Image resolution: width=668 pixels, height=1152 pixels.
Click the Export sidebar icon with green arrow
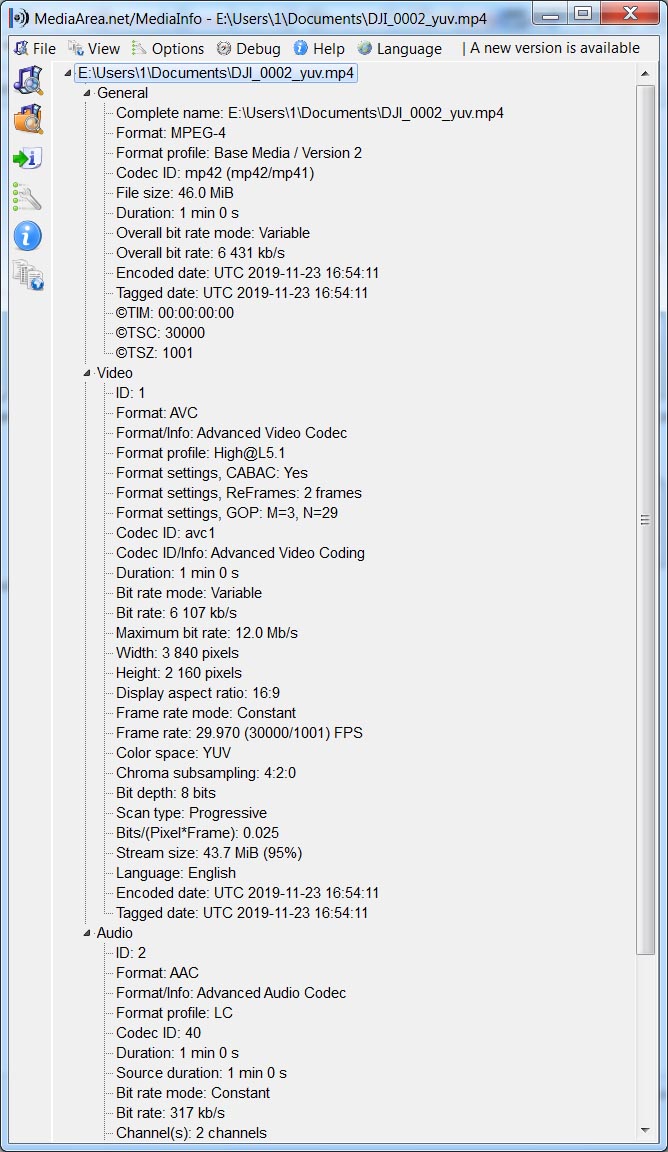(x=28, y=158)
